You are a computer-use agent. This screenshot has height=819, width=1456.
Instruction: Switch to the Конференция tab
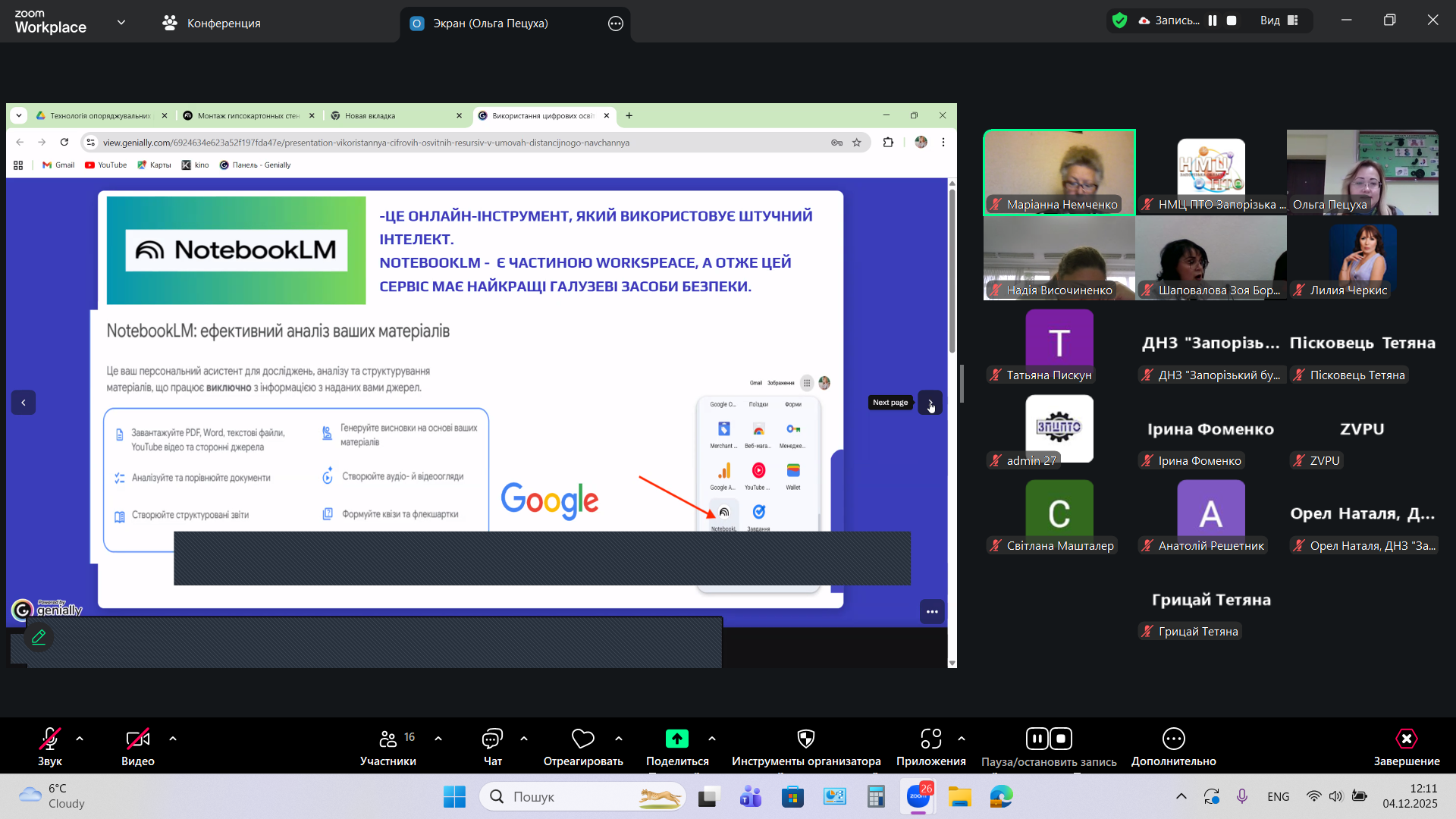[212, 23]
